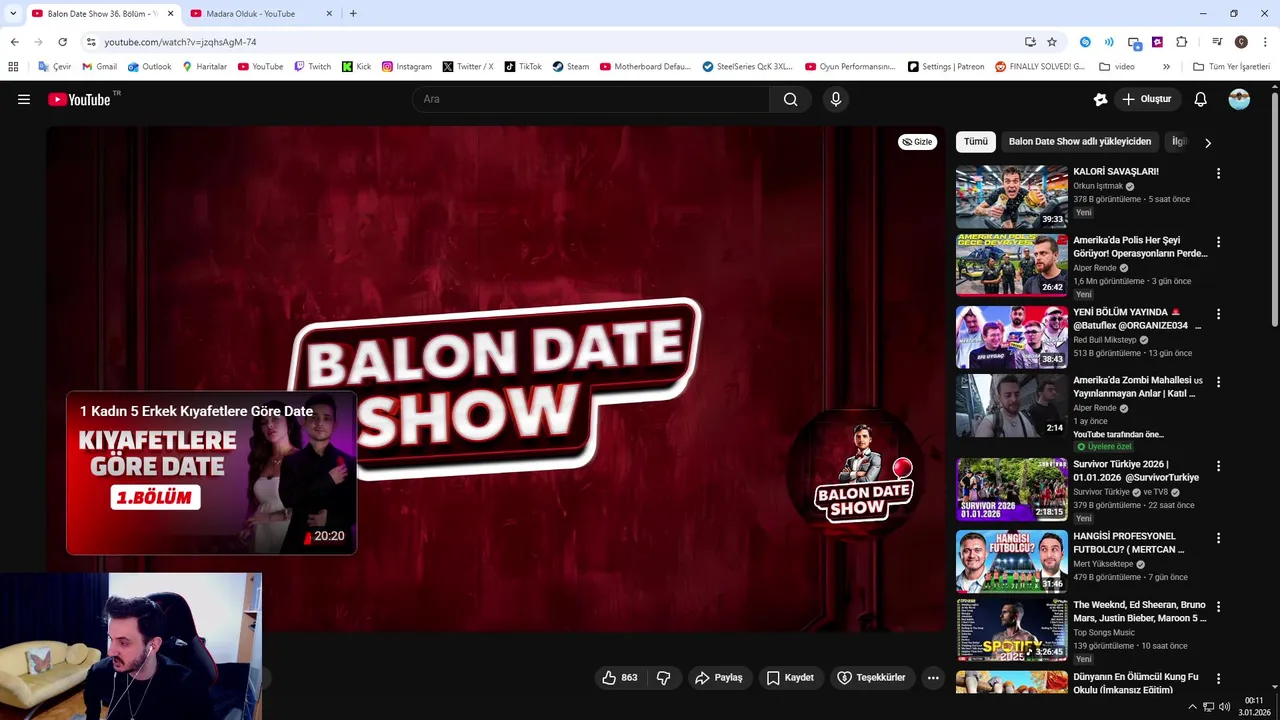Click the browser address bar URL
The width and height of the screenshot is (1280, 720).
coord(180,42)
